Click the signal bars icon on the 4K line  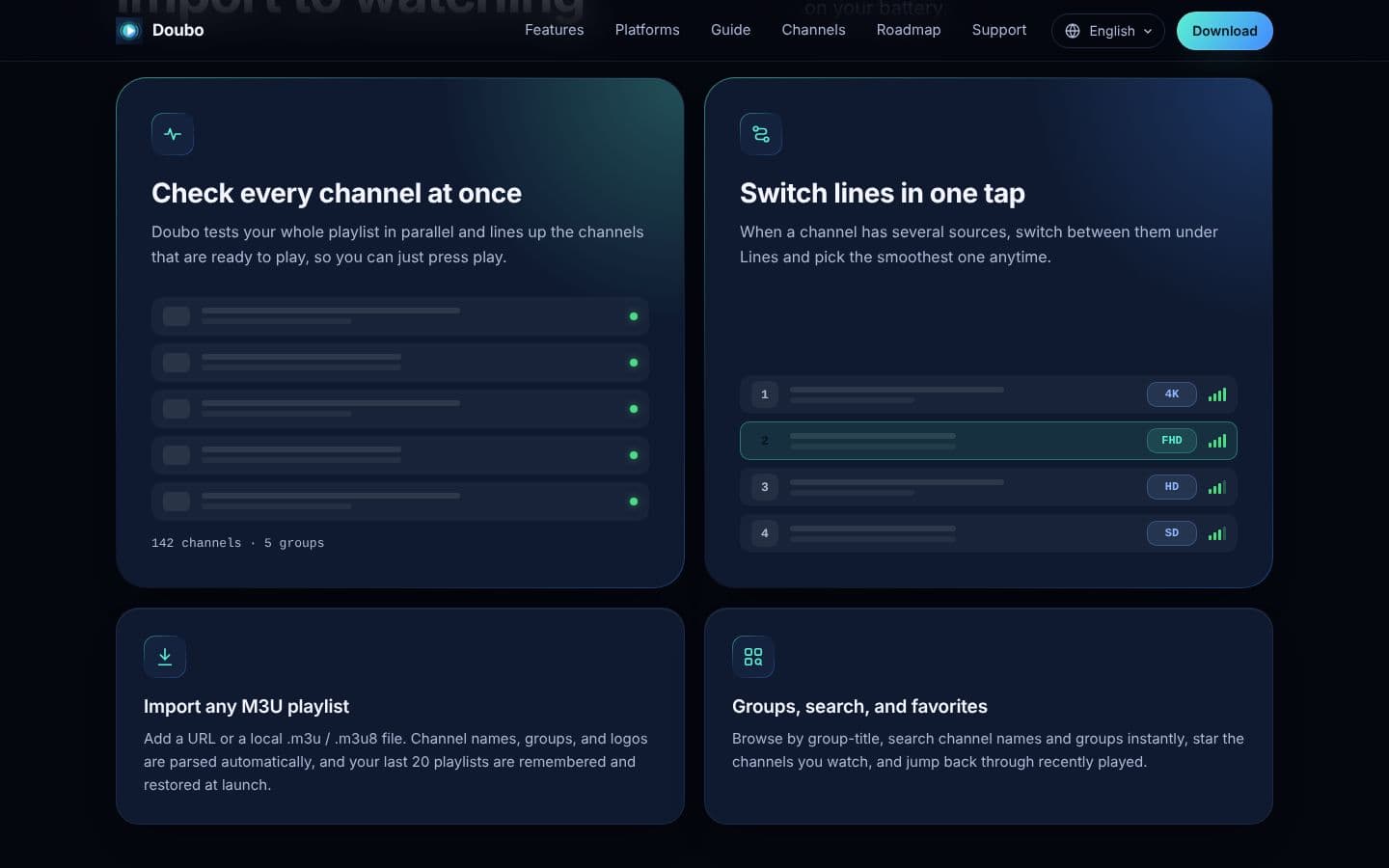pyautogui.click(x=1217, y=394)
